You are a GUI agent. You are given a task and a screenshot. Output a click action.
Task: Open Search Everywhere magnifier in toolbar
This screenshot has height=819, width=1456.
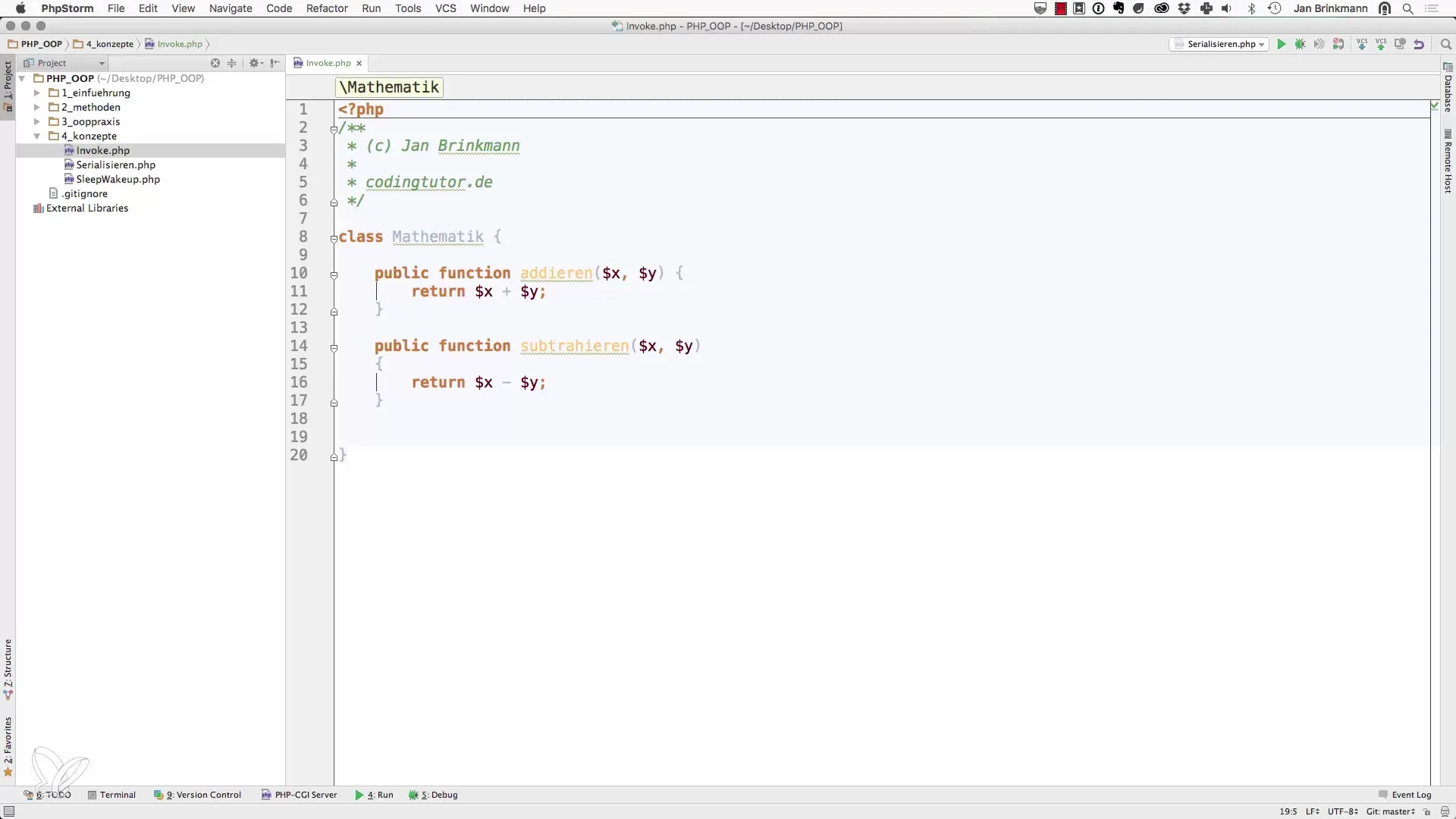coord(1445,44)
